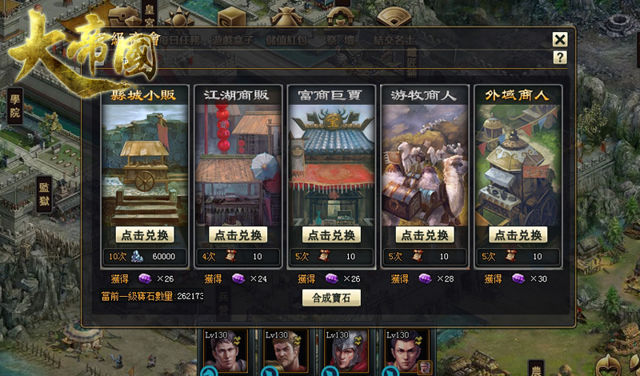Click the 合成寶石 button
The height and width of the screenshot is (376, 640).
pyautogui.click(x=331, y=298)
